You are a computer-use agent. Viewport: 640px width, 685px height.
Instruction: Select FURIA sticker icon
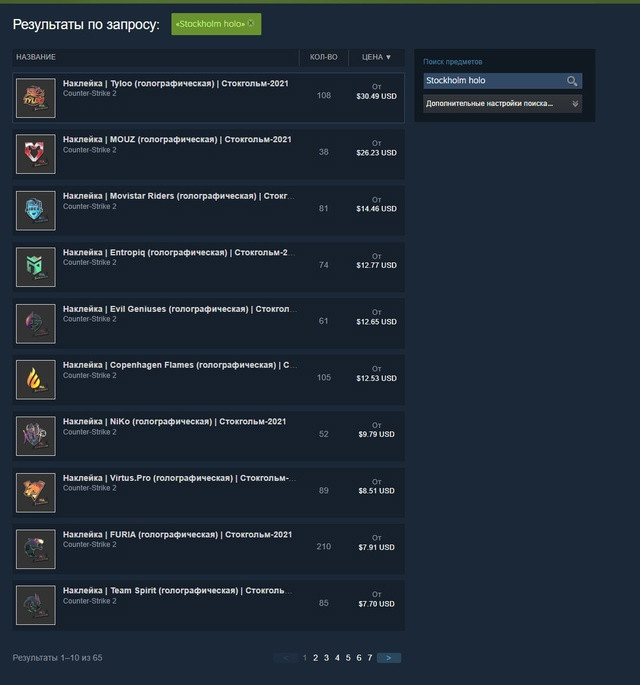point(36,549)
